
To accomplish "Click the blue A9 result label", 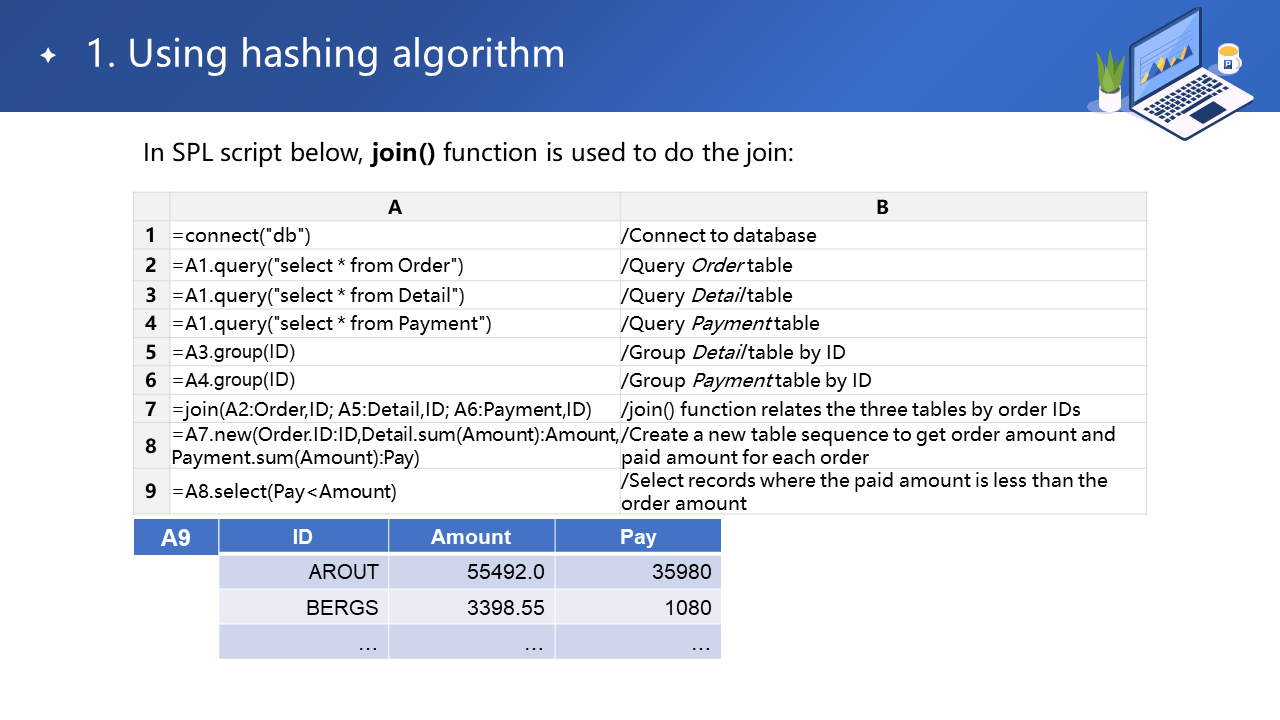I will click(176, 537).
